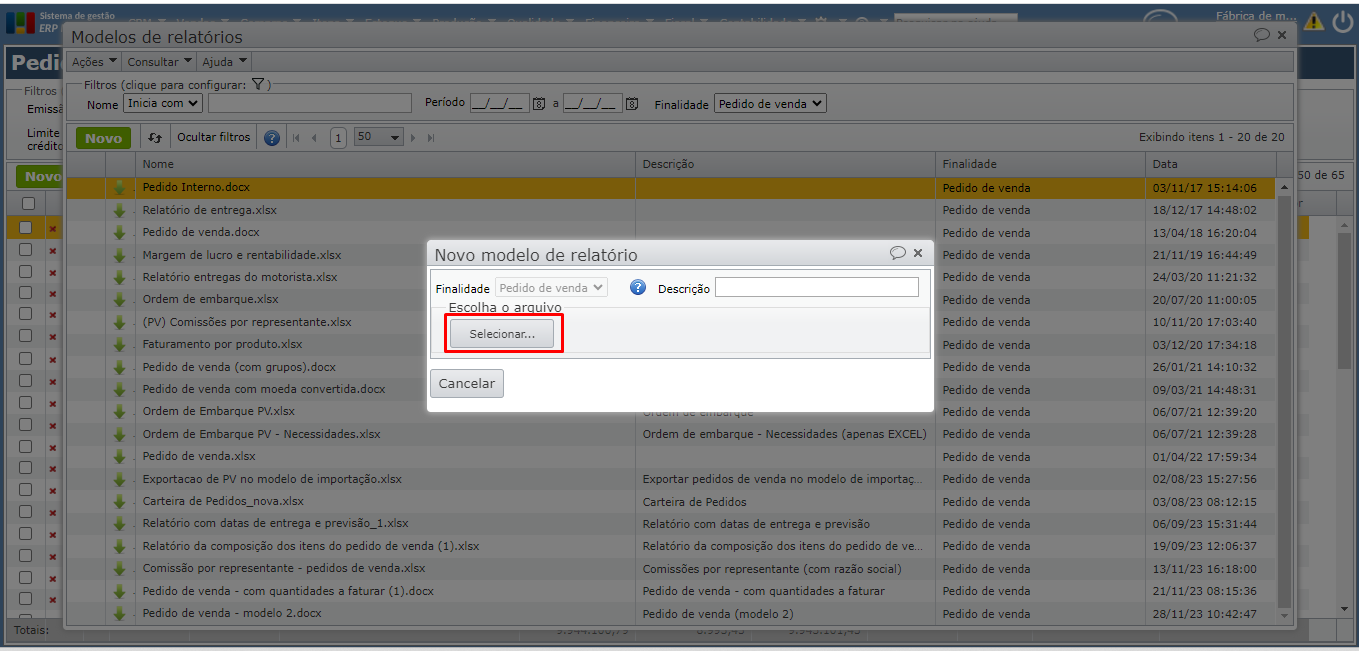Sort by the Finalidade column header
Screen dimensions: 1359x651
coord(1040,164)
